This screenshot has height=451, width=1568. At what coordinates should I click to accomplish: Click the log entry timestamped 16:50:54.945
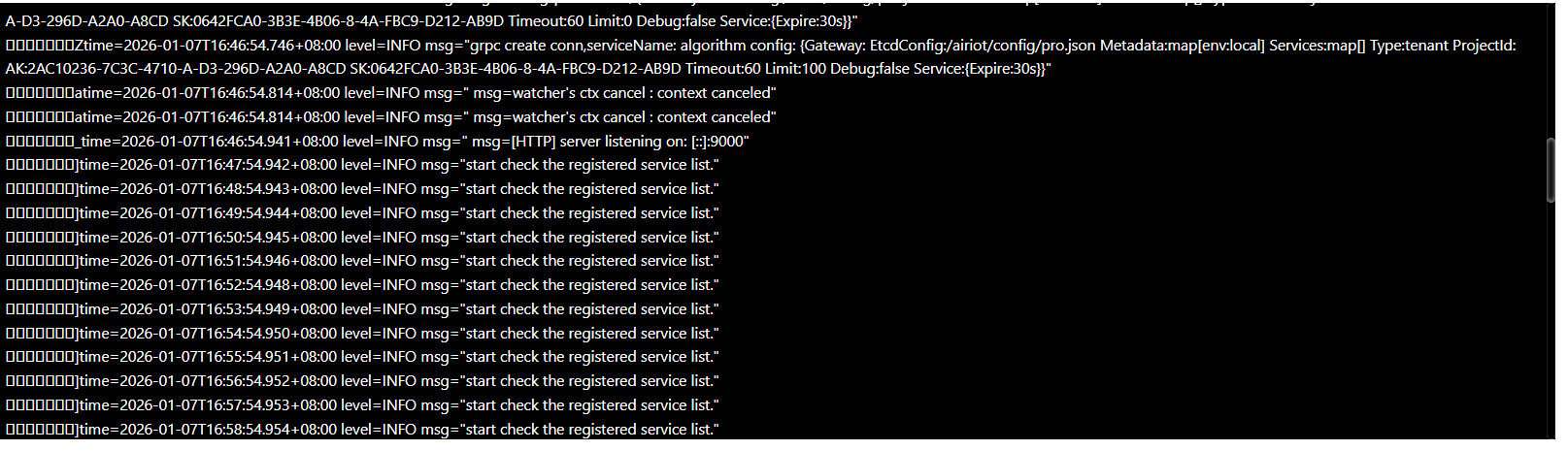tap(362, 238)
